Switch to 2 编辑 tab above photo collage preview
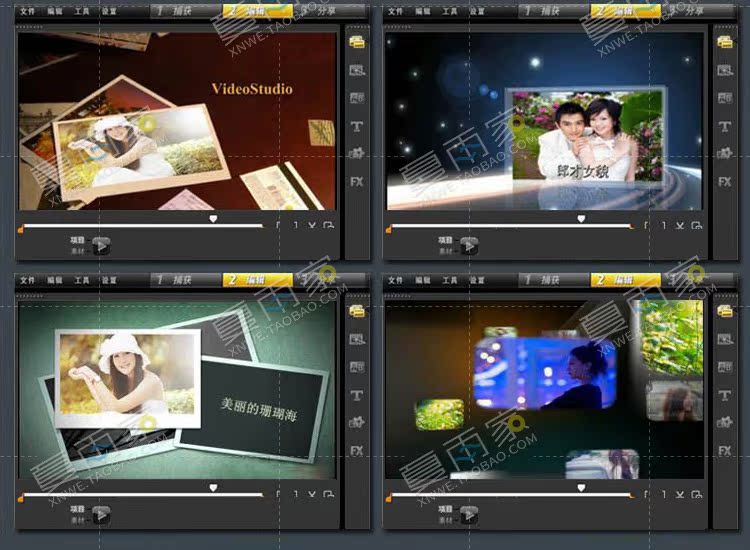Screen dimensions: 750x550 [x=626, y=280]
